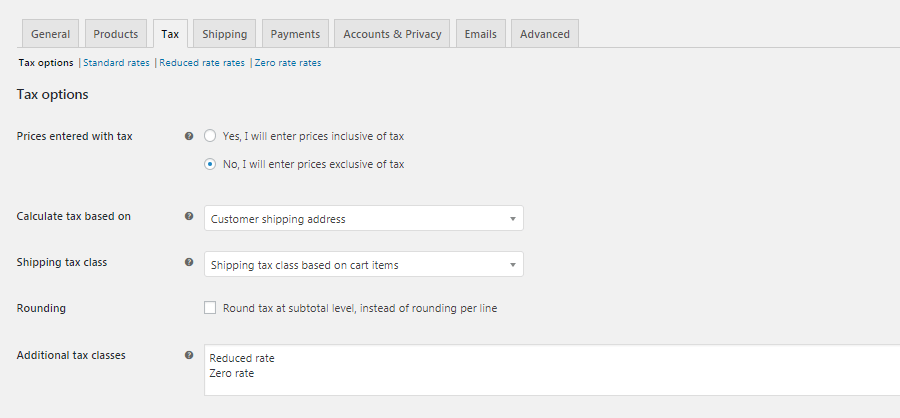
Task: Open the Standard rates link
Action: (x=117, y=63)
